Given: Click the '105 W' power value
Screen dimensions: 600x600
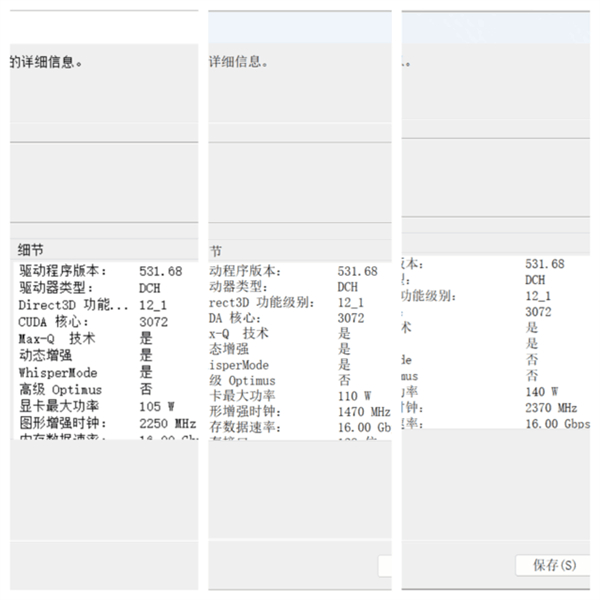Looking at the screenshot, I should click(157, 406).
